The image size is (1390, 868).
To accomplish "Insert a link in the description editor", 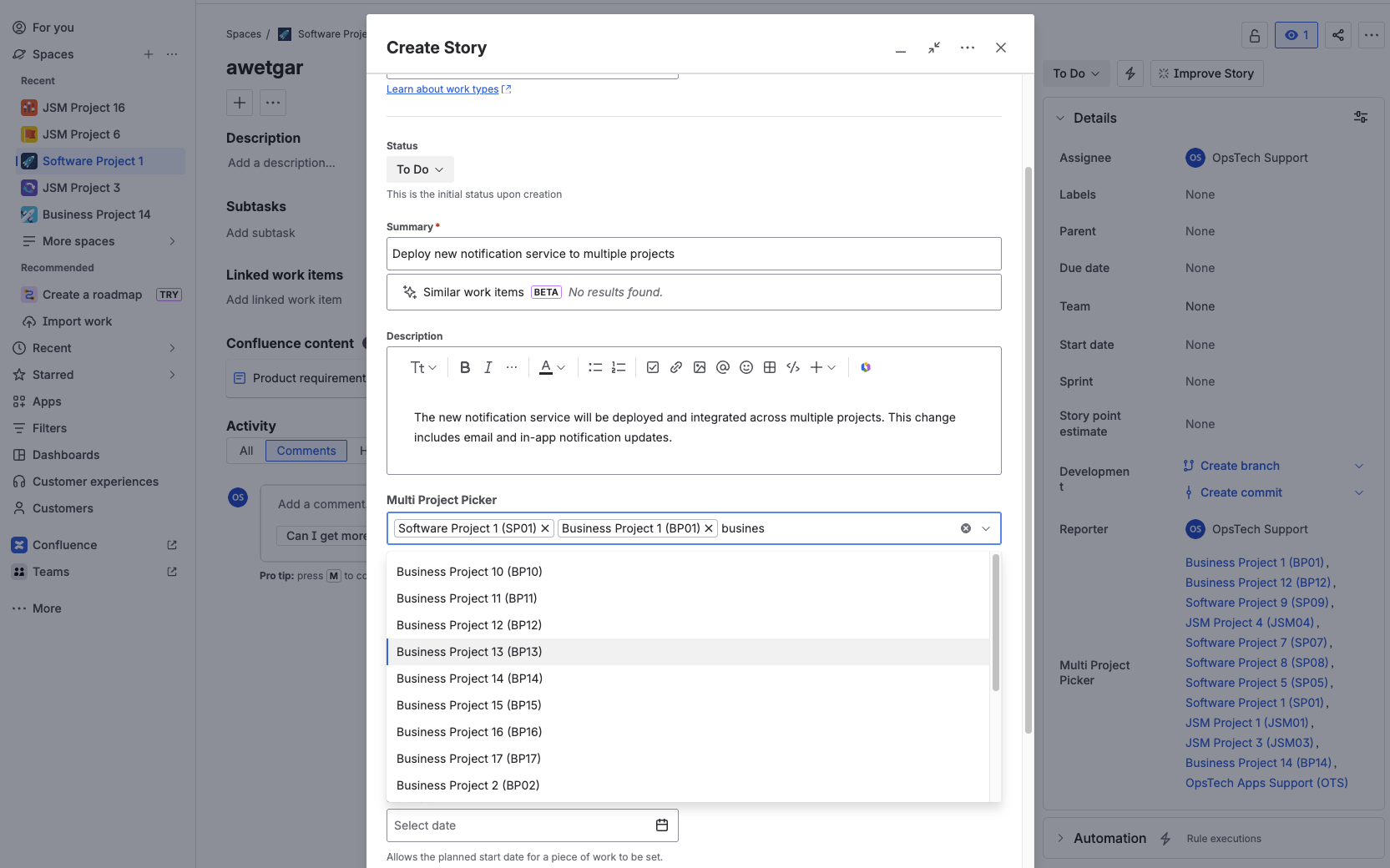I will [x=675, y=367].
